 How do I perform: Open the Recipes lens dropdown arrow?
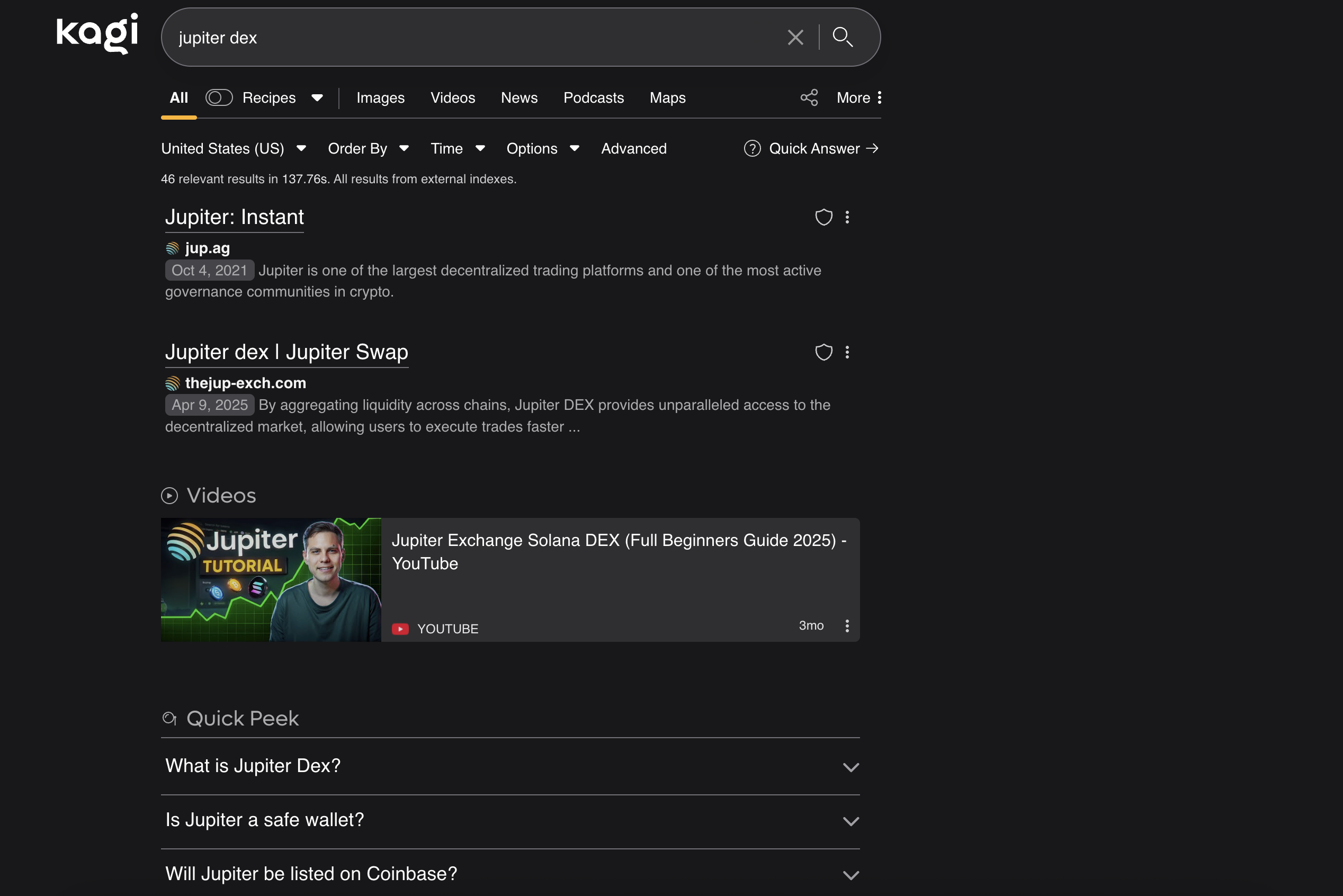pos(317,98)
